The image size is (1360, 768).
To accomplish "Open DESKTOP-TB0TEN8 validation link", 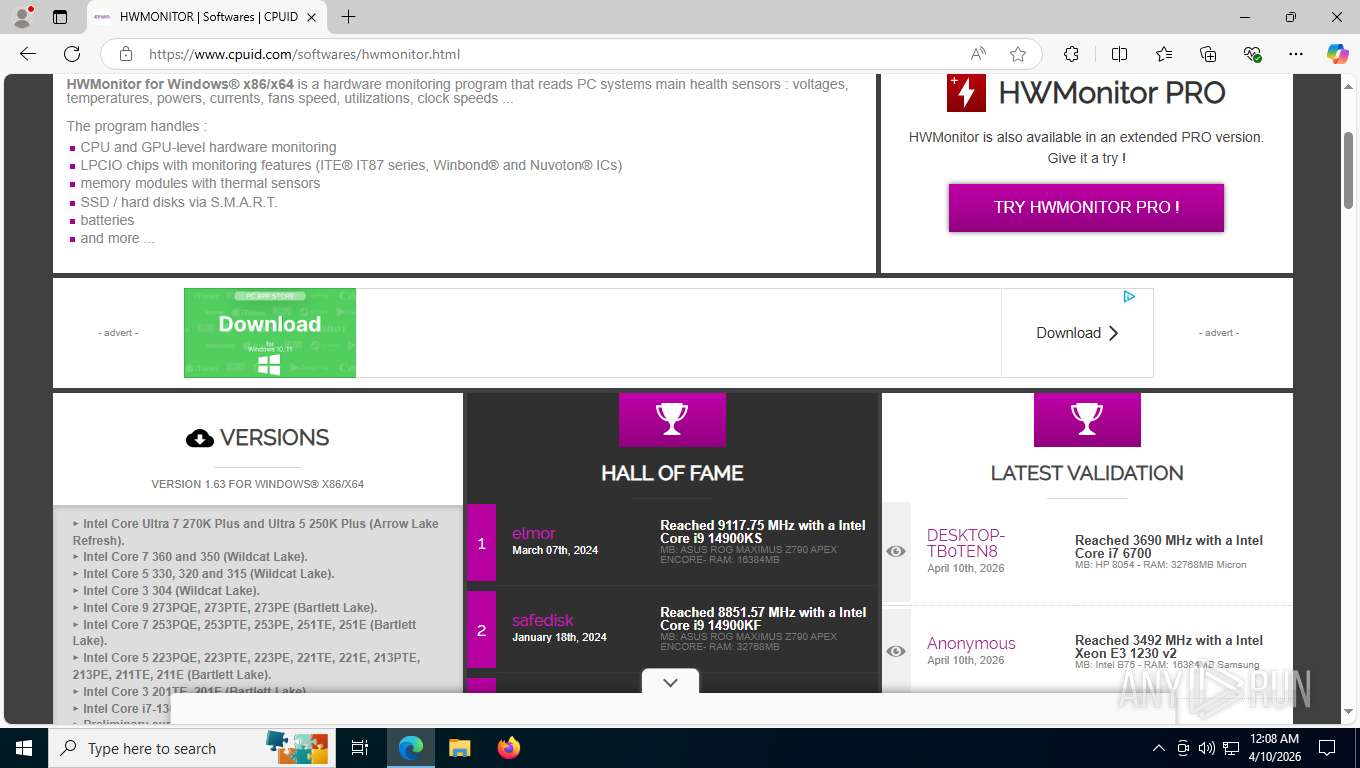I will coord(966,543).
